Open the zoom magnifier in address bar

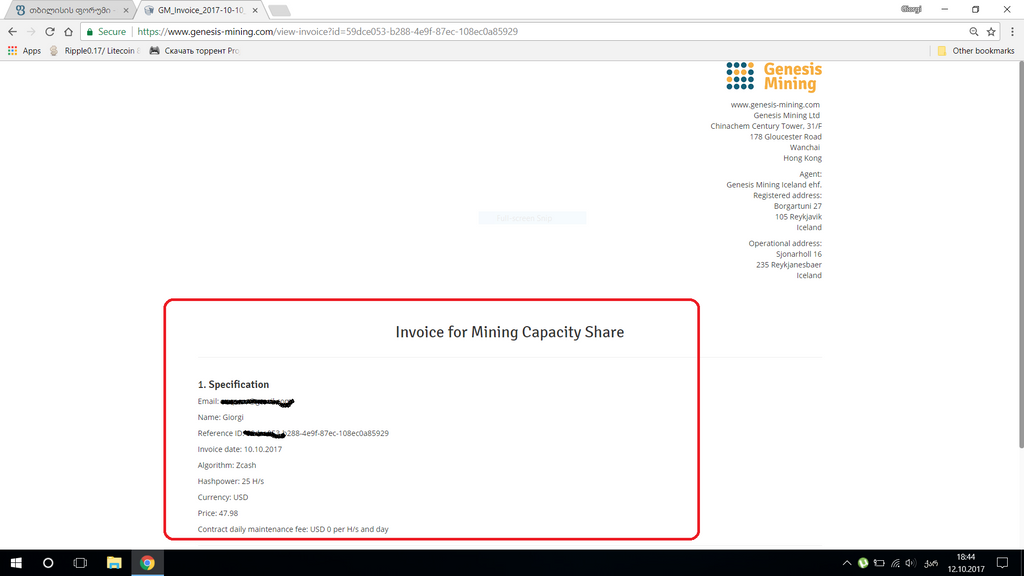974,31
